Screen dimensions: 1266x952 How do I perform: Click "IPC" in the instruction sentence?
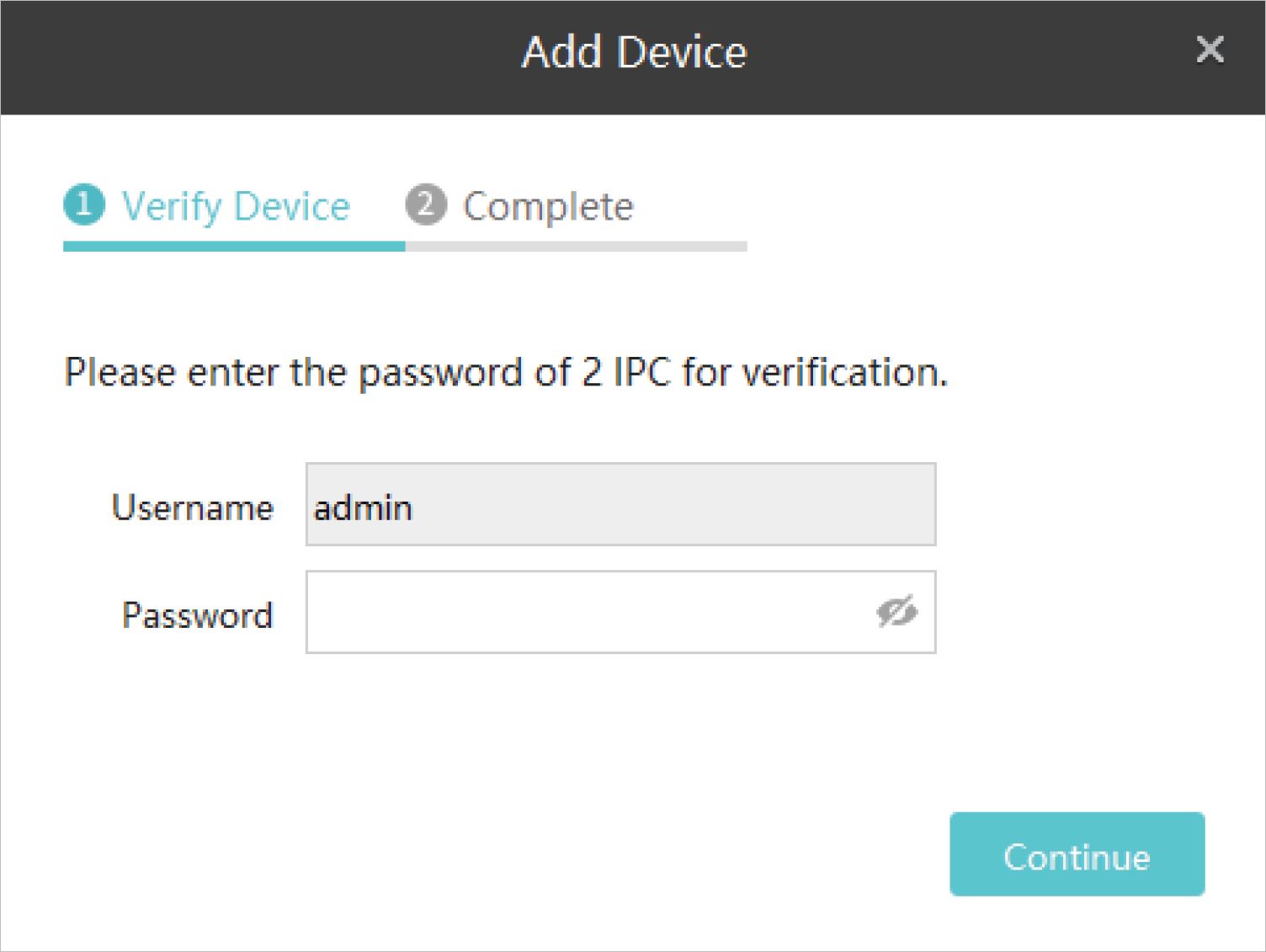tap(642, 372)
